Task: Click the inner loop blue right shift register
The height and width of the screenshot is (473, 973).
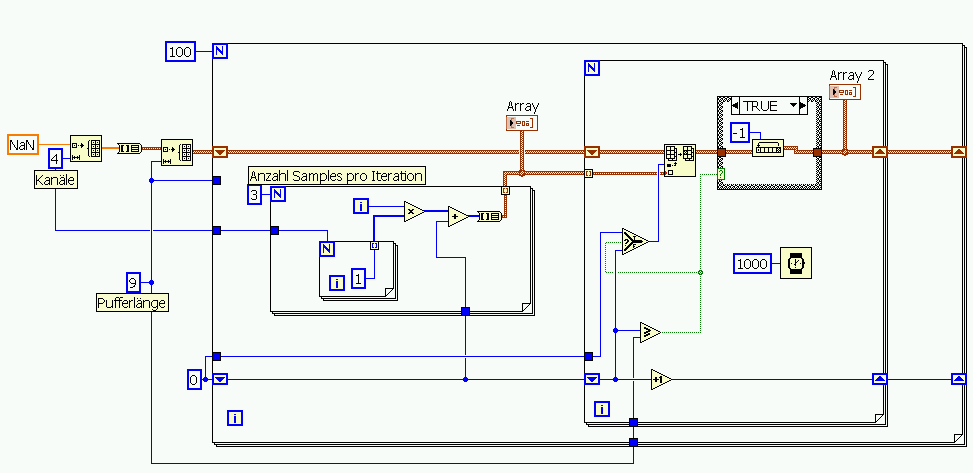Action: pyautogui.click(x=880, y=379)
